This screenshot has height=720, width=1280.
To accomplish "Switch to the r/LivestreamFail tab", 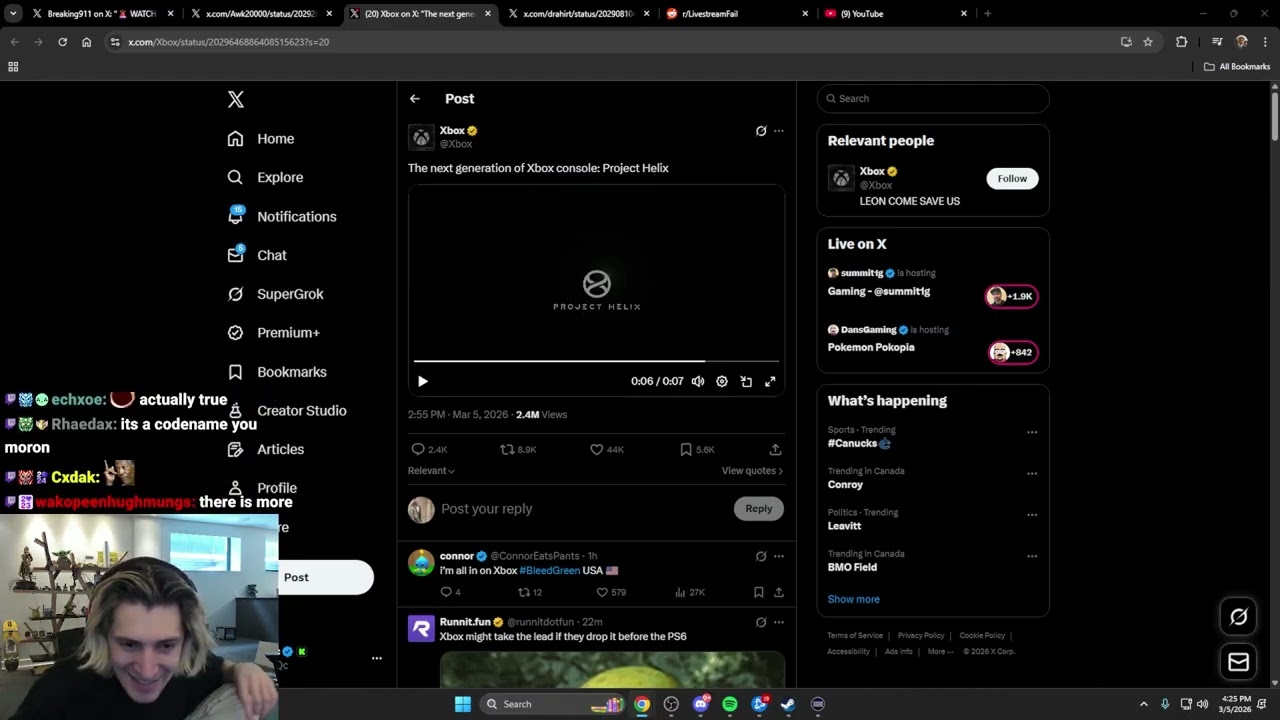I will (x=737, y=14).
